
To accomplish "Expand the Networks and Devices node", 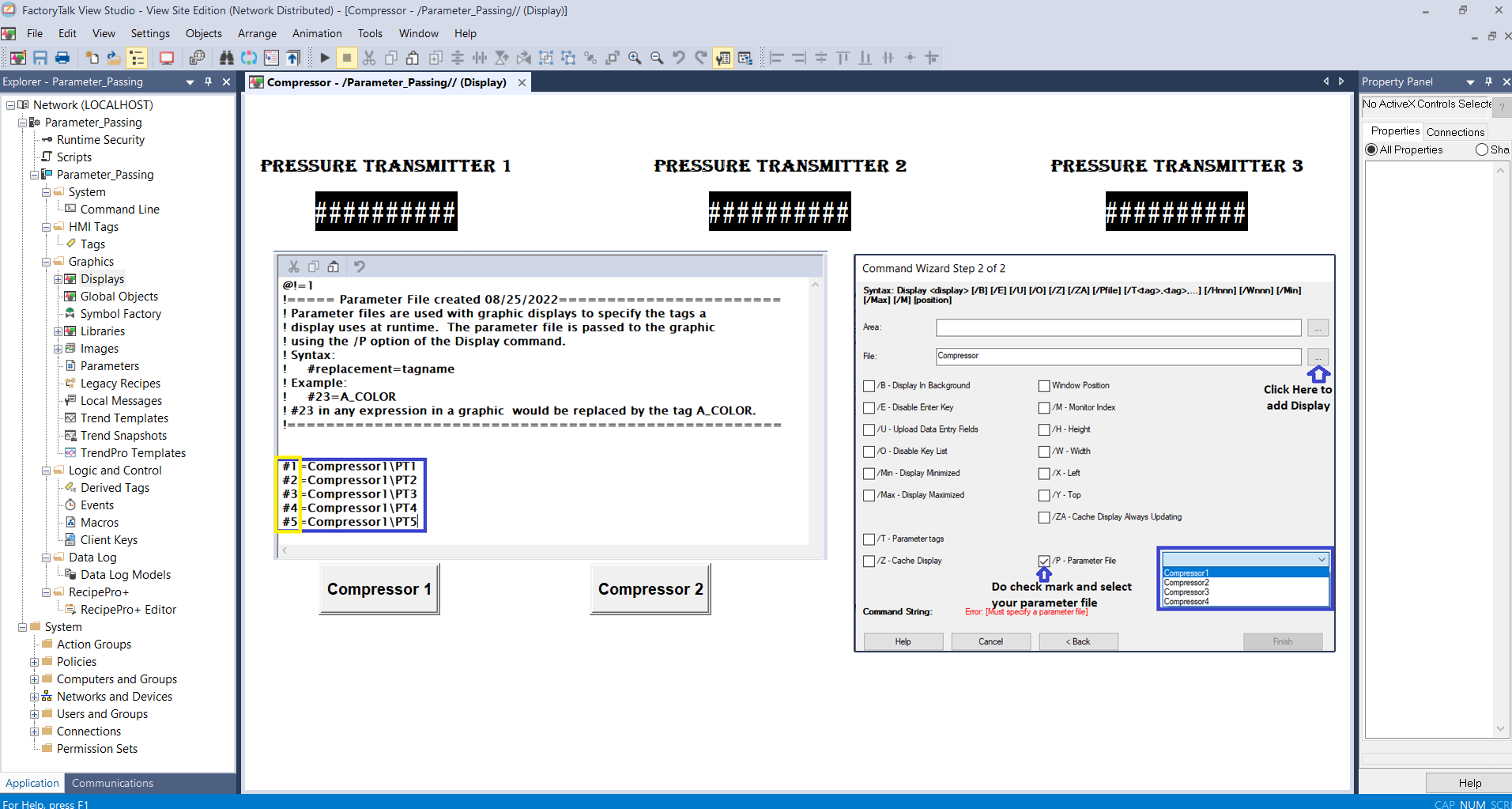I will [33, 697].
